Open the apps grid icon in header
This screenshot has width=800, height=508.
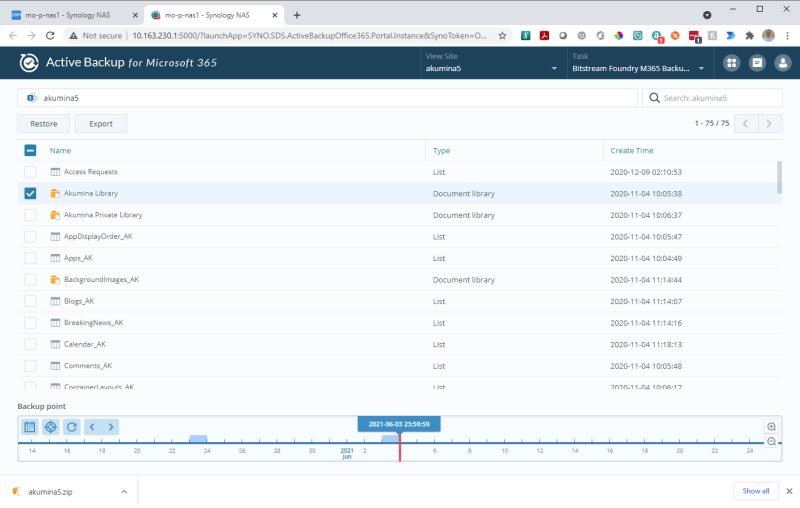coord(731,63)
